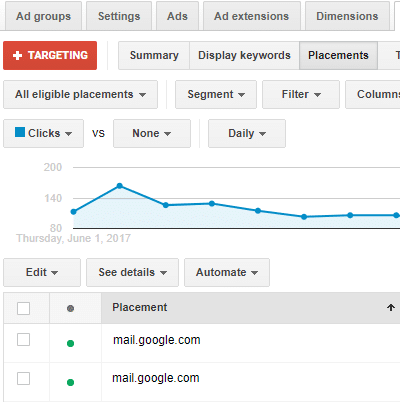This screenshot has height=402, width=400.
Task: Click the sort arrow in Placement header
Action: (x=391, y=307)
